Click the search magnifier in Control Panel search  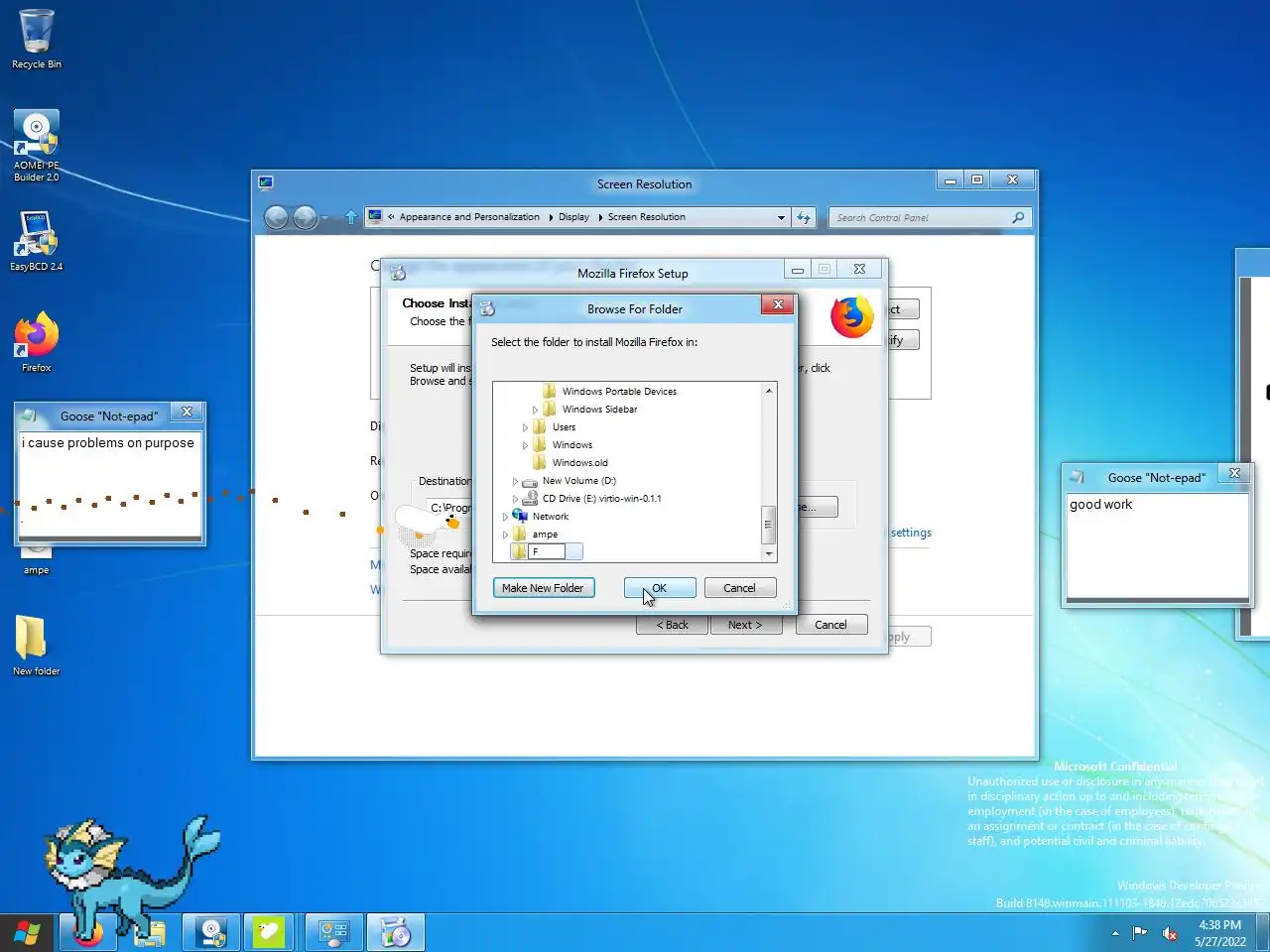1018,217
